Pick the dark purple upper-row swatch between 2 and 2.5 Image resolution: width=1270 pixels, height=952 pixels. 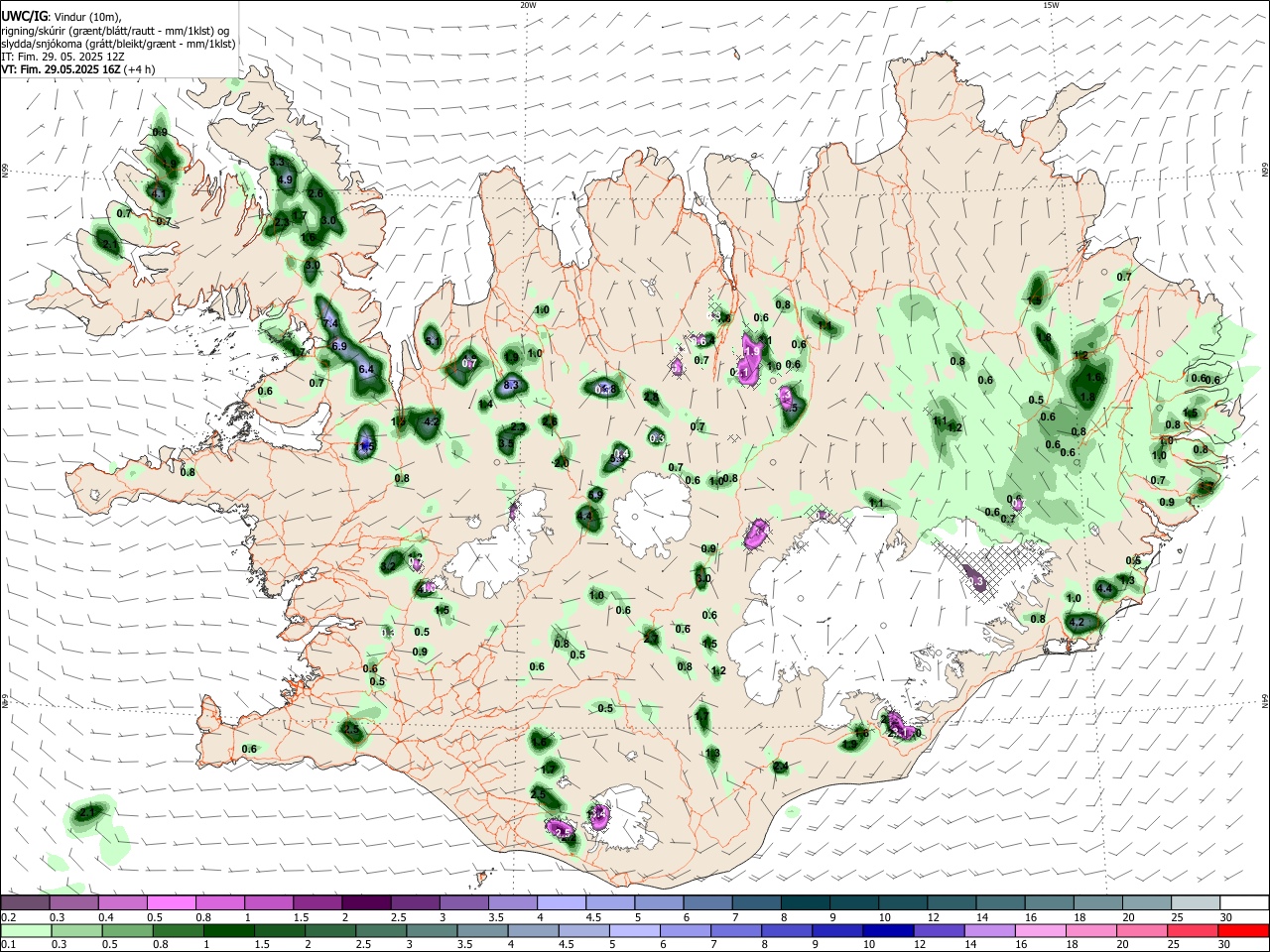pyautogui.click(x=366, y=903)
